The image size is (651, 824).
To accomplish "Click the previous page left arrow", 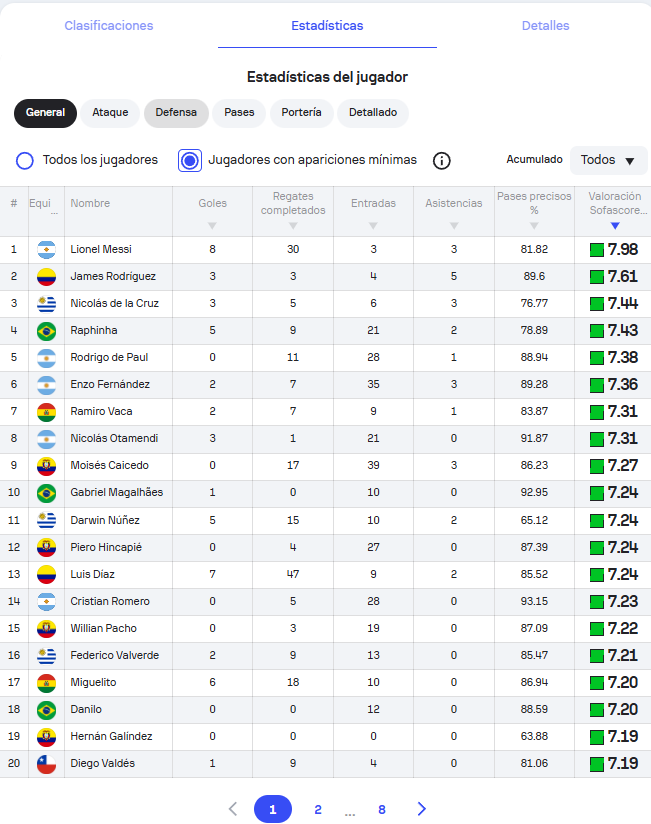I will (233, 809).
